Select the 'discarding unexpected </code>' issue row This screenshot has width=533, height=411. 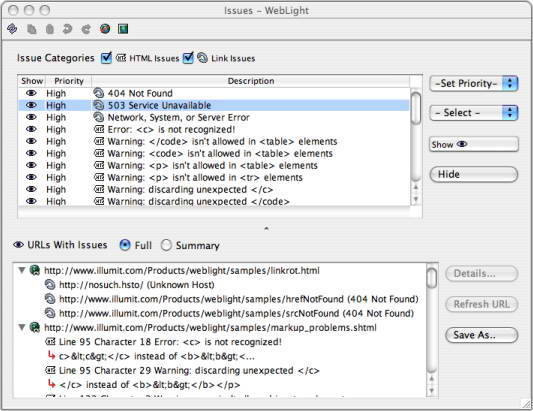(x=214, y=201)
